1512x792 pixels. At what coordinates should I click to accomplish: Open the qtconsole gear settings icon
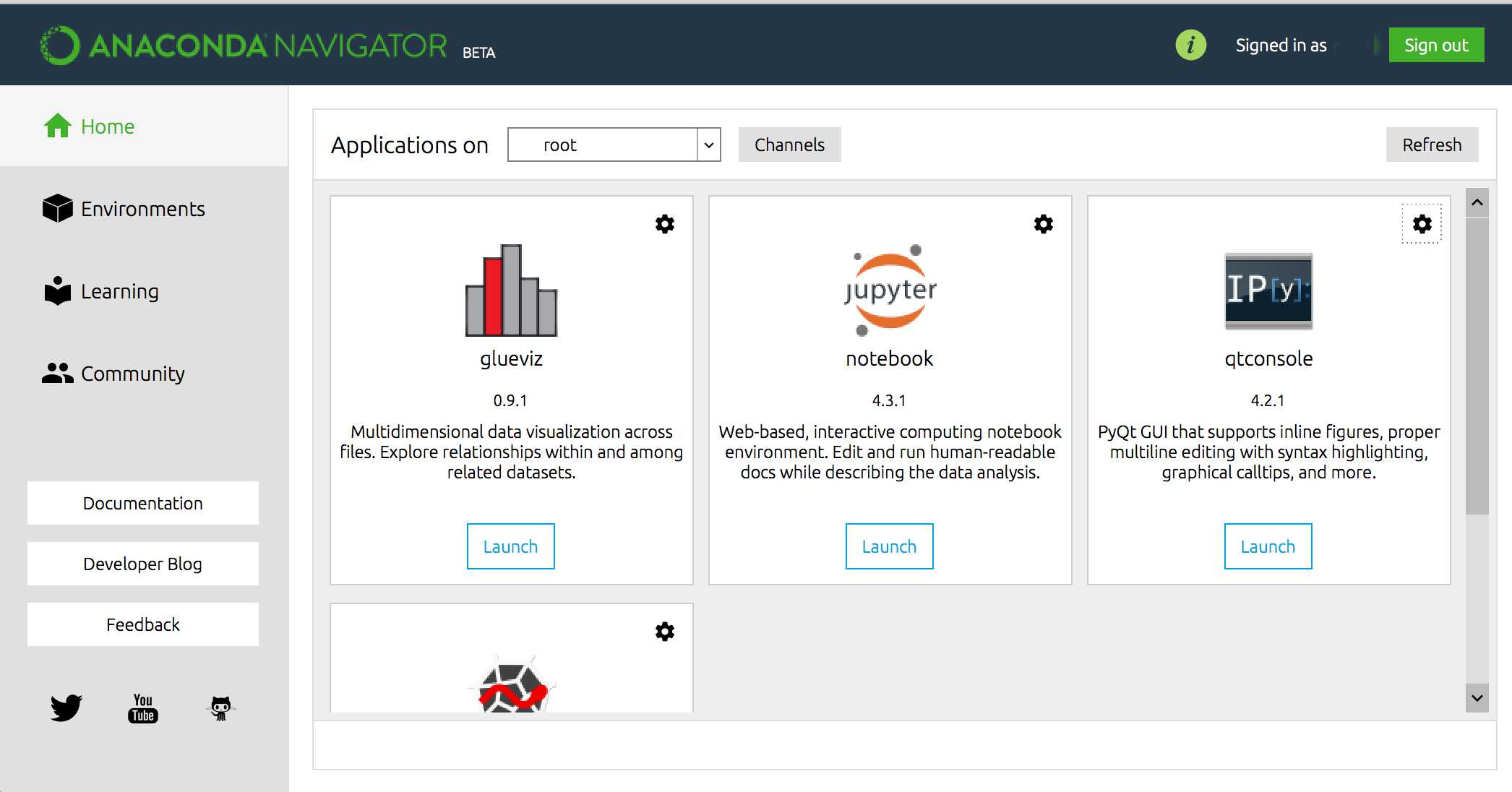click(x=1422, y=224)
